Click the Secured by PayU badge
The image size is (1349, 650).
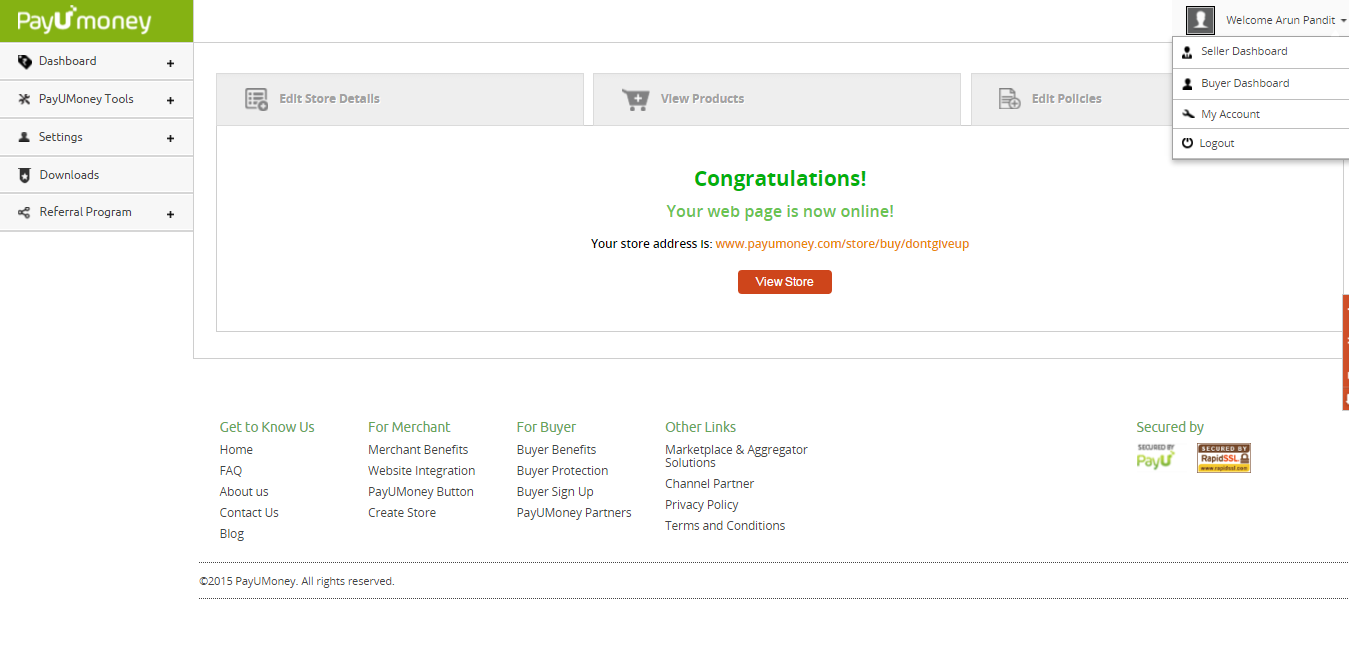pyautogui.click(x=1156, y=457)
